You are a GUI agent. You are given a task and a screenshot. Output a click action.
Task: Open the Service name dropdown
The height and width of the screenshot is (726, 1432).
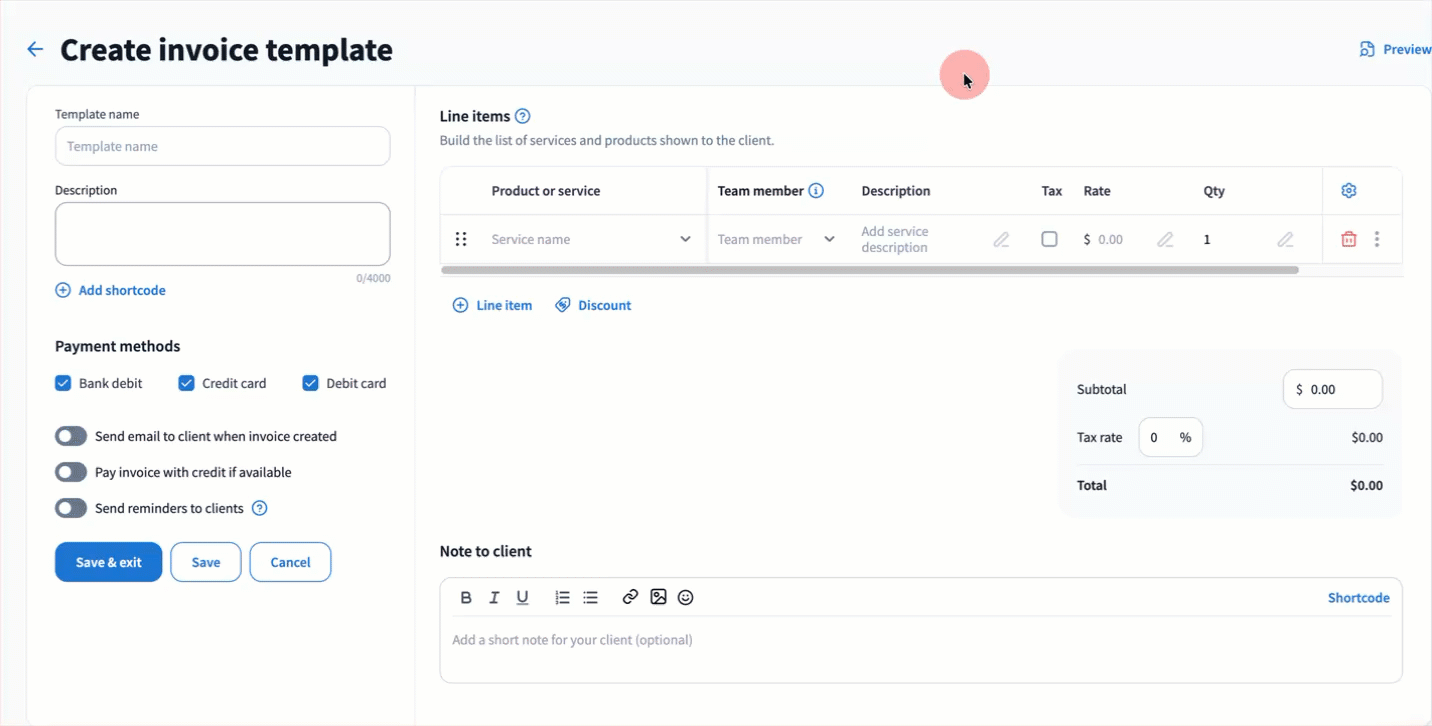(591, 239)
